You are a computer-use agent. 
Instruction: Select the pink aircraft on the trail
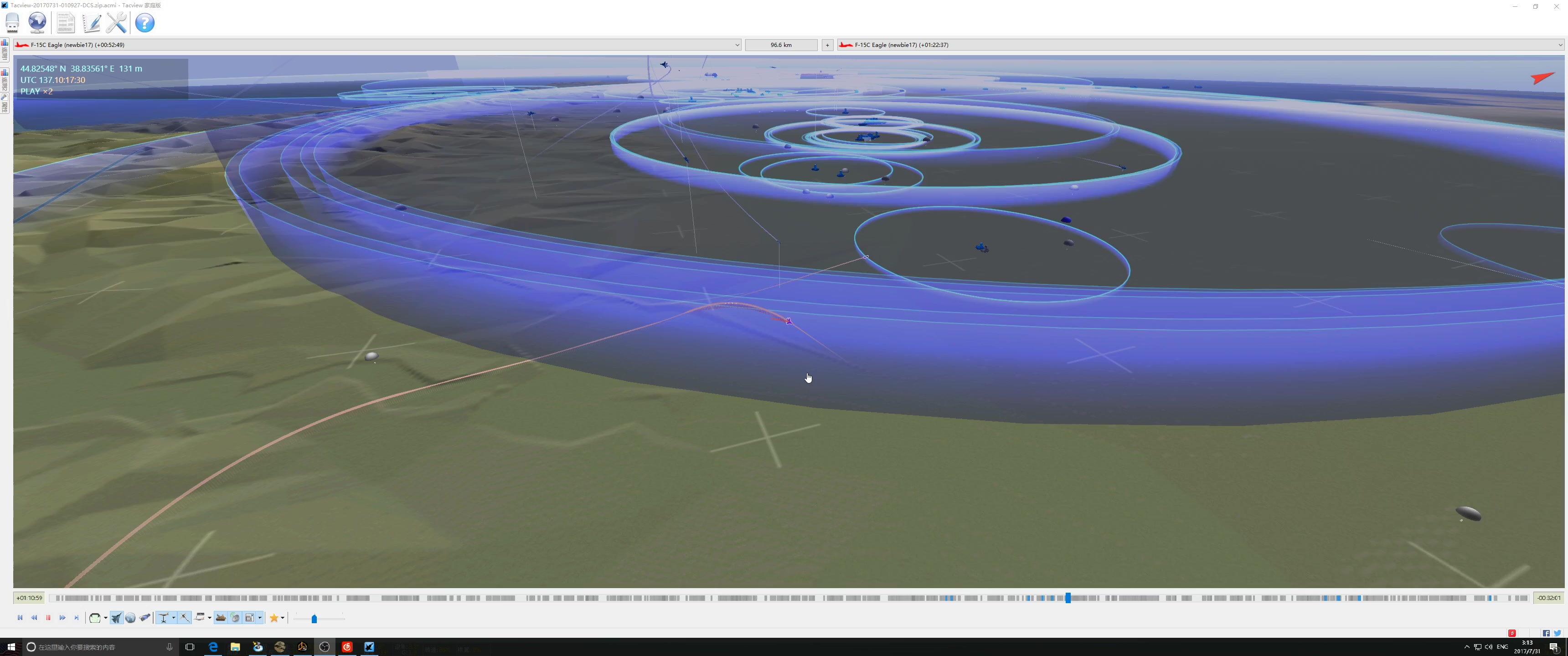tap(789, 321)
